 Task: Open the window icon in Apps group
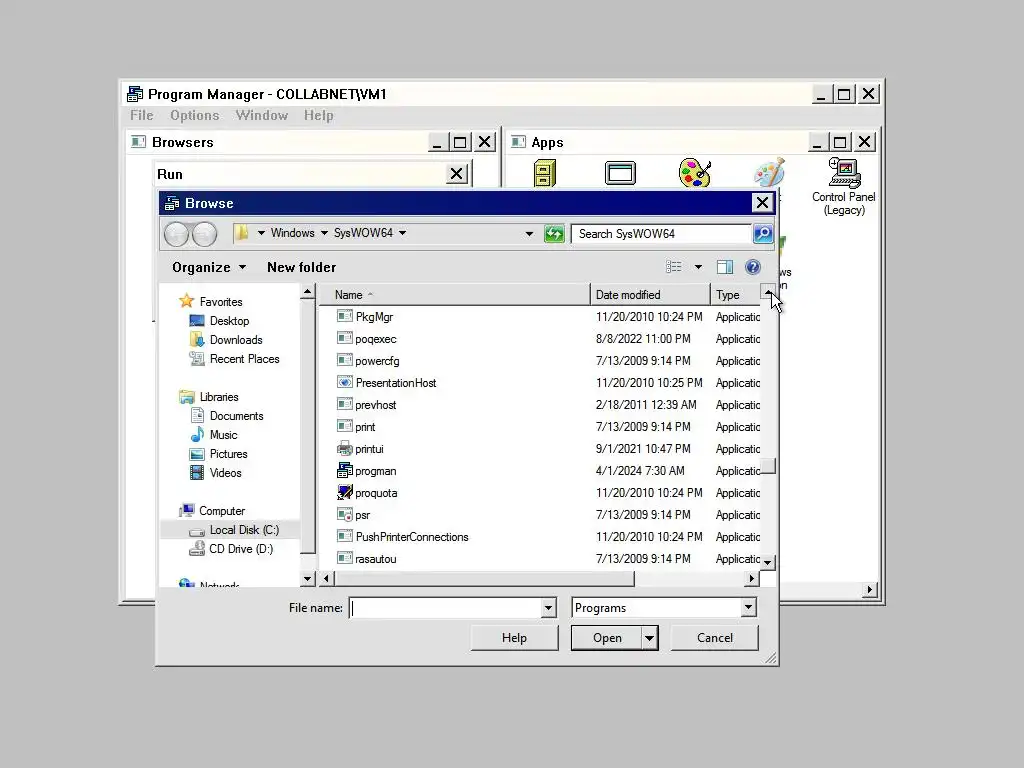620,173
